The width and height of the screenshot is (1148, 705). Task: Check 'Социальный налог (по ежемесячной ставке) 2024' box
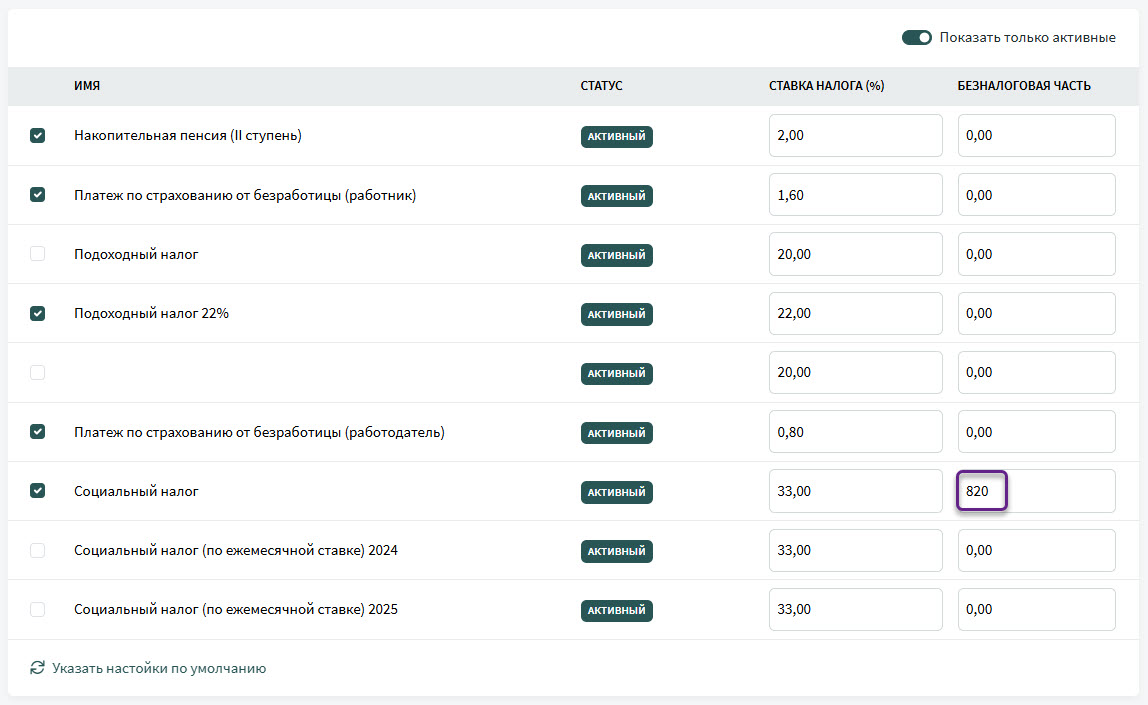[x=38, y=550]
